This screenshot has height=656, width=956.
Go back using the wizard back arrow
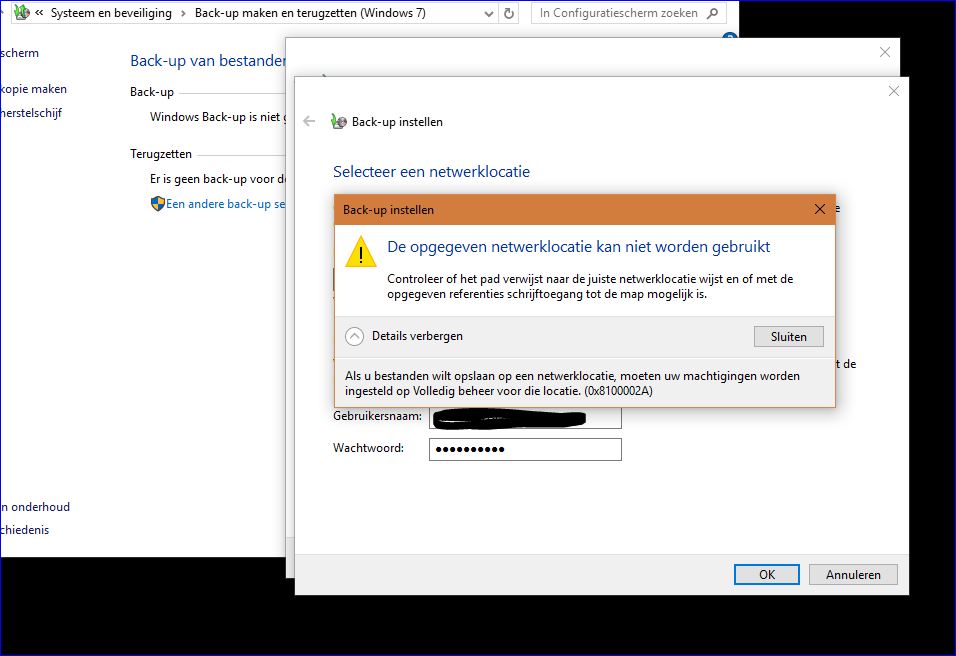[309, 121]
